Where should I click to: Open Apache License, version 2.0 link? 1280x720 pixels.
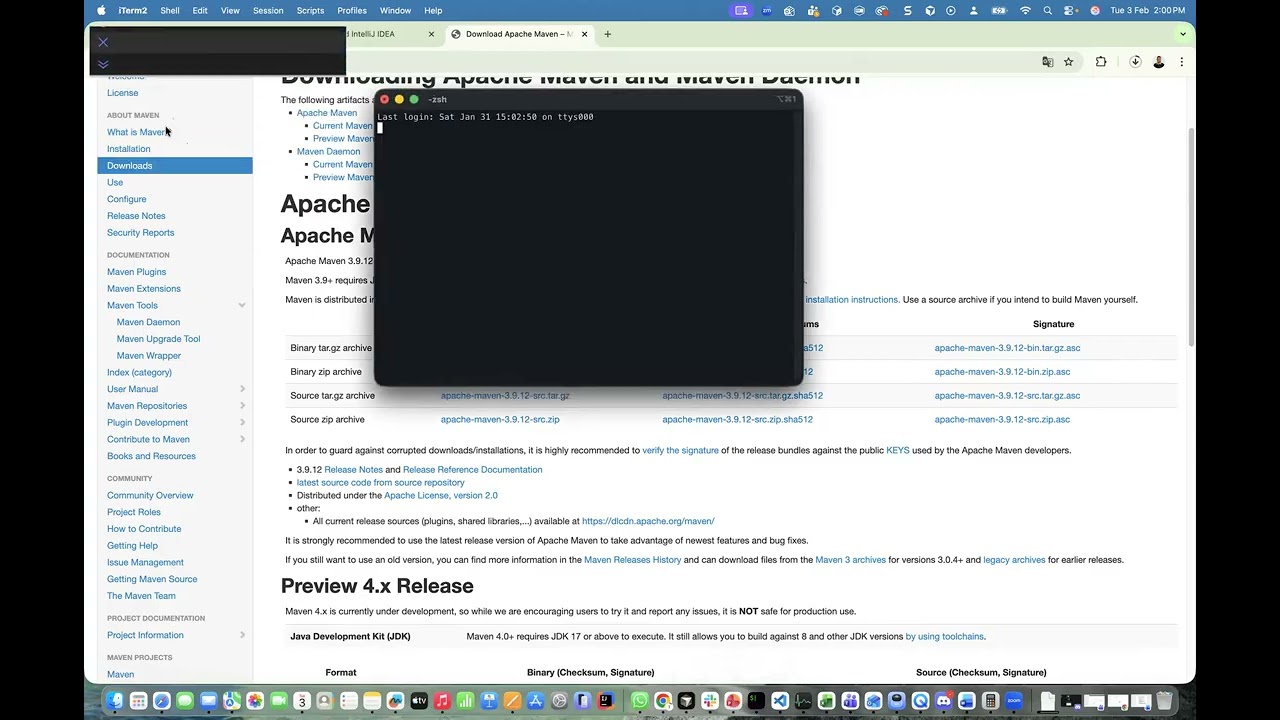[x=440, y=496]
